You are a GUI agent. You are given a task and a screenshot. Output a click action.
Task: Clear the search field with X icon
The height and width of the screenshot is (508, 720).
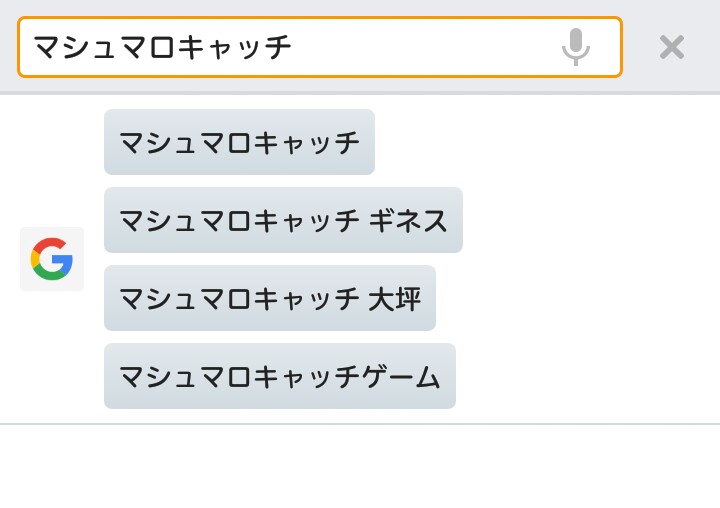click(x=671, y=47)
